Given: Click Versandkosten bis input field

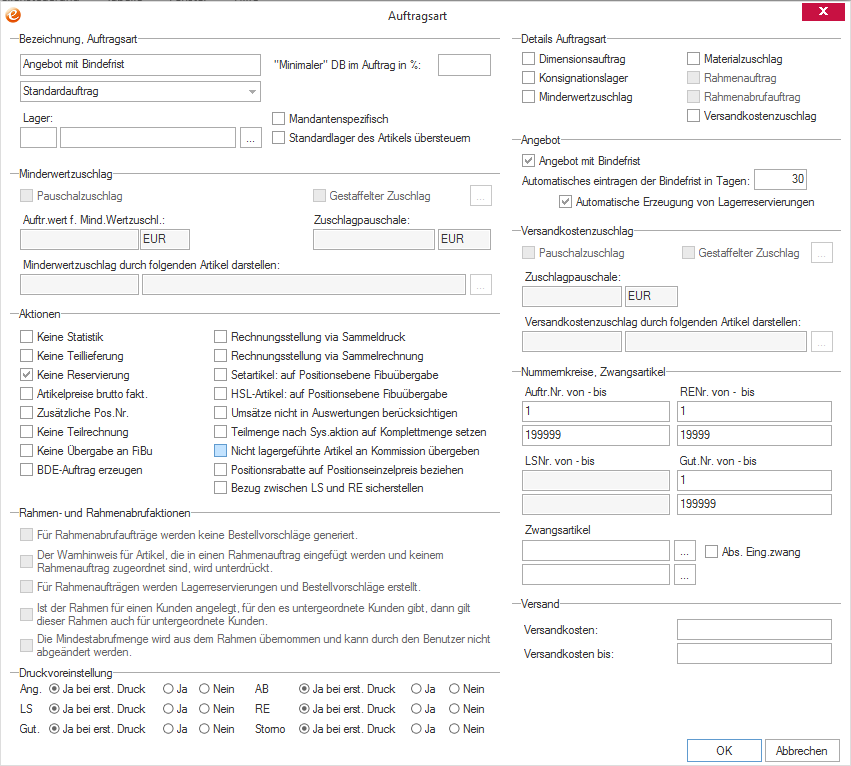Looking at the screenshot, I should click(x=754, y=654).
